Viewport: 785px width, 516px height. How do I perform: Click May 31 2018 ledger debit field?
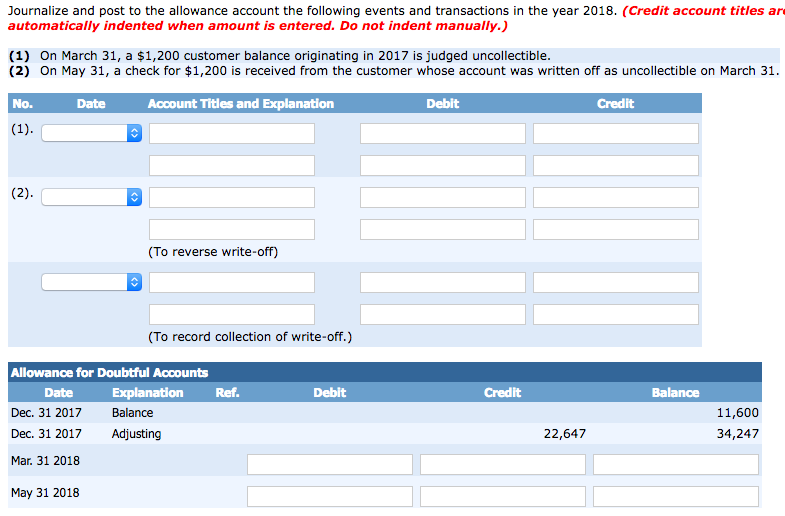click(x=330, y=496)
